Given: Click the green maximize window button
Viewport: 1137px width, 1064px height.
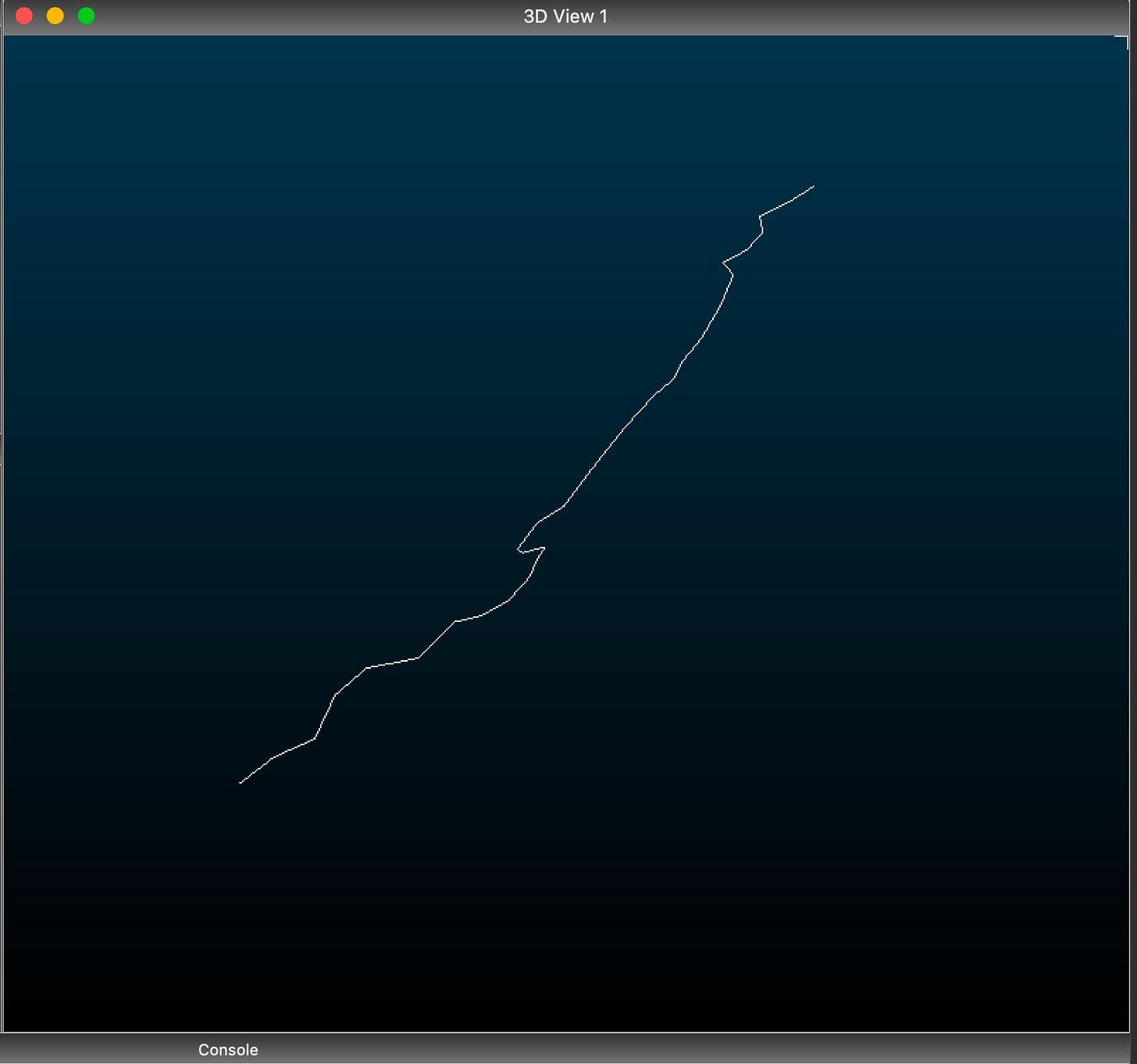Looking at the screenshot, I should click(x=87, y=16).
